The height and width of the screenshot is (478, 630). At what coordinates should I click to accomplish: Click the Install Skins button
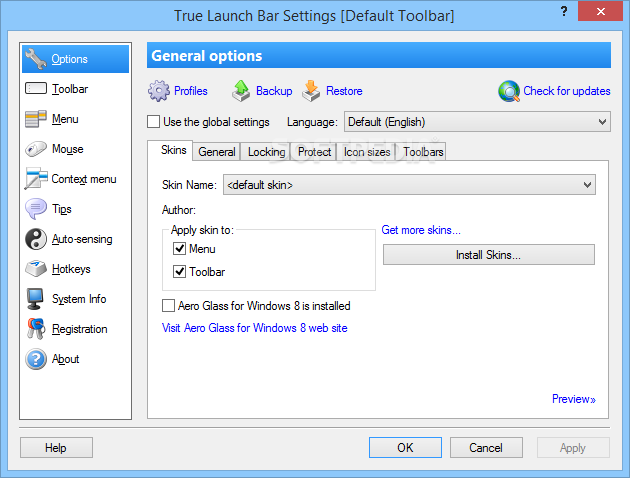tap(489, 255)
